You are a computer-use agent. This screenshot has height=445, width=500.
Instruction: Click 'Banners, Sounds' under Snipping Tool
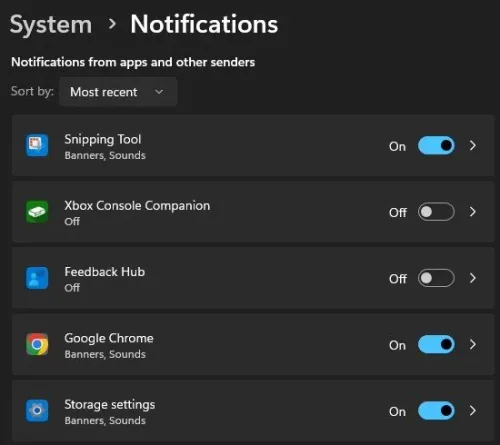[105, 156]
